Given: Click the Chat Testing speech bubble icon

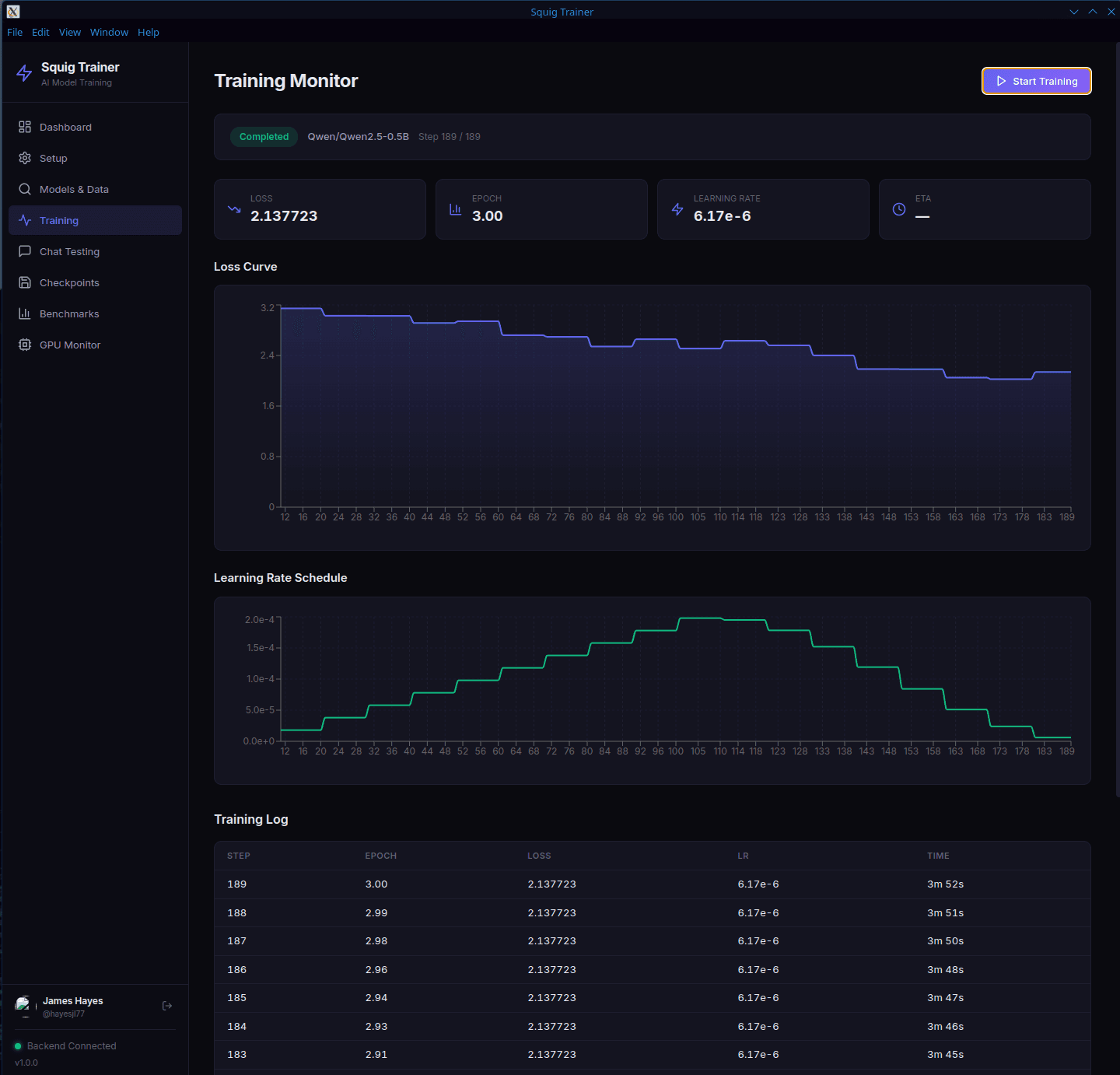Looking at the screenshot, I should pos(25,251).
